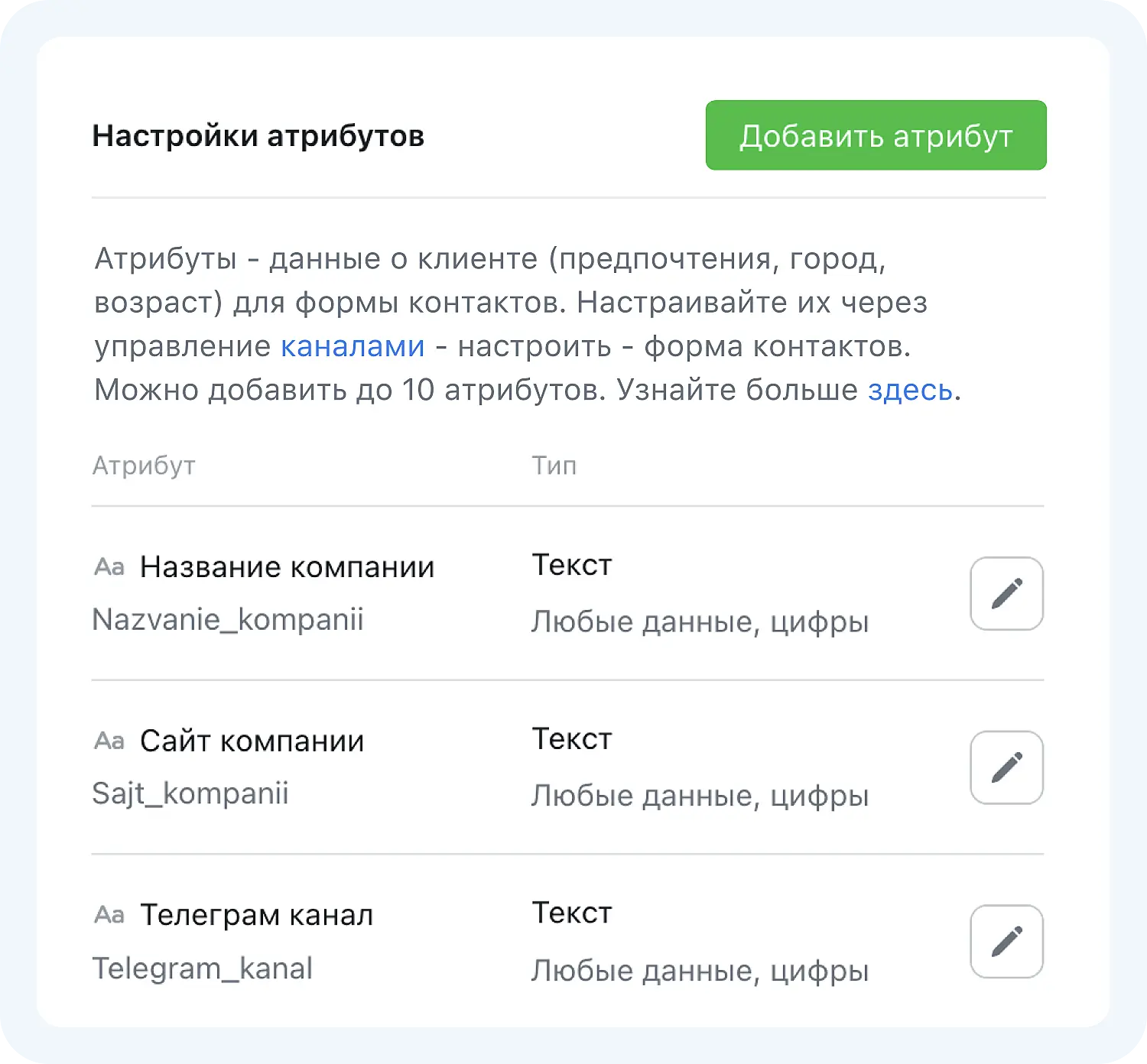Image resolution: width=1147 pixels, height=1064 pixels.
Task: Edit the Название компании attribute with pencil icon
Action: [1006, 593]
